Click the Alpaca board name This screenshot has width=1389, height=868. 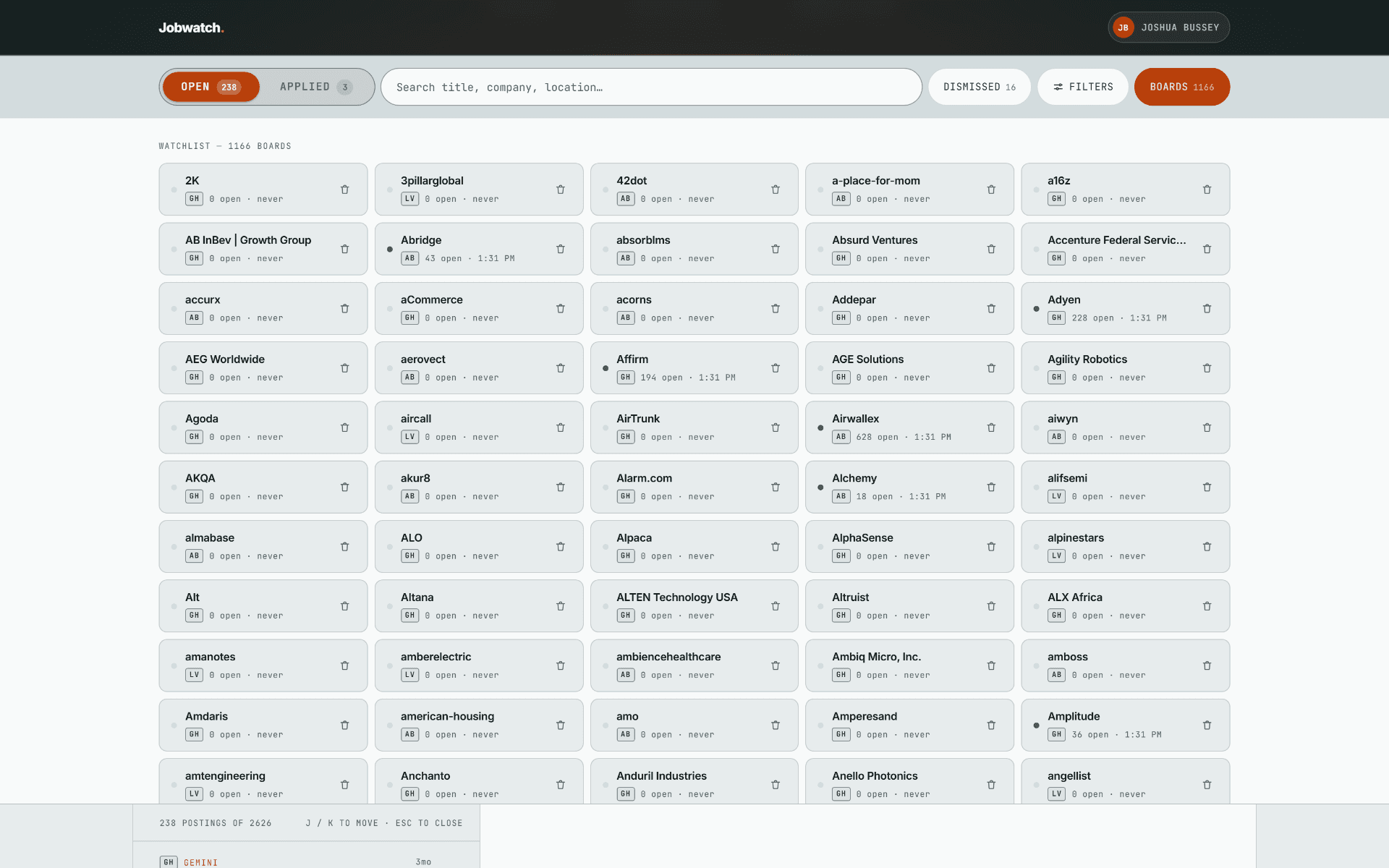coord(634,538)
